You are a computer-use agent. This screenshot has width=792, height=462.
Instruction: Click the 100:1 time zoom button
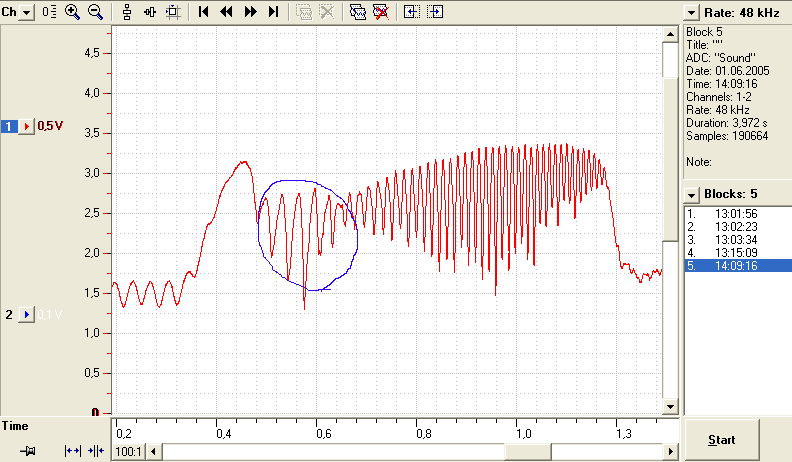(128, 451)
